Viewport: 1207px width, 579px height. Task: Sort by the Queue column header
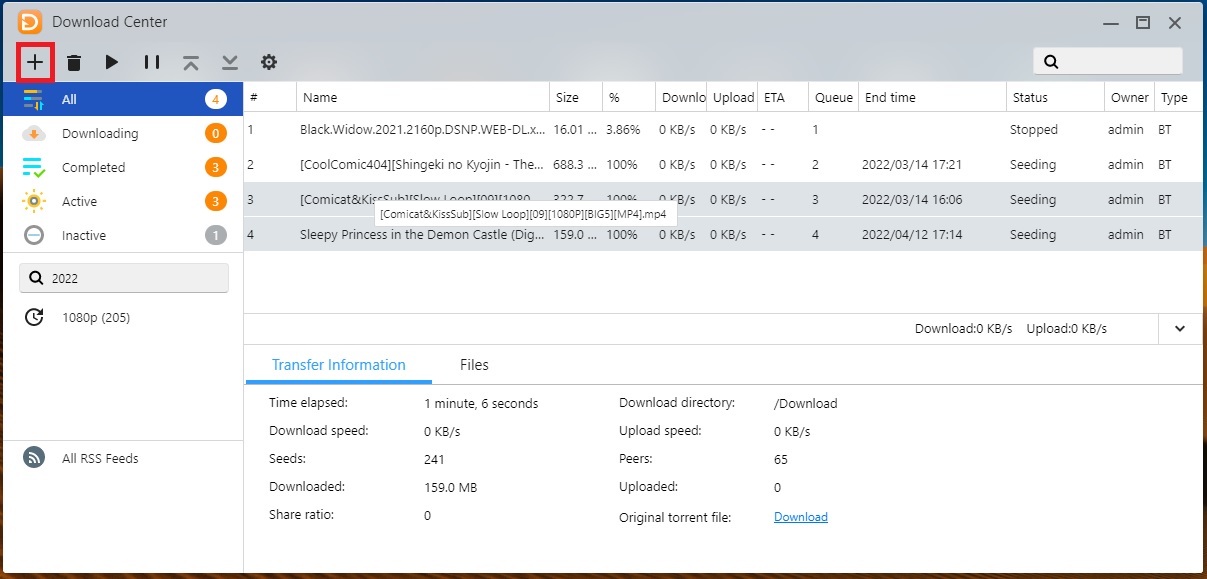834,97
